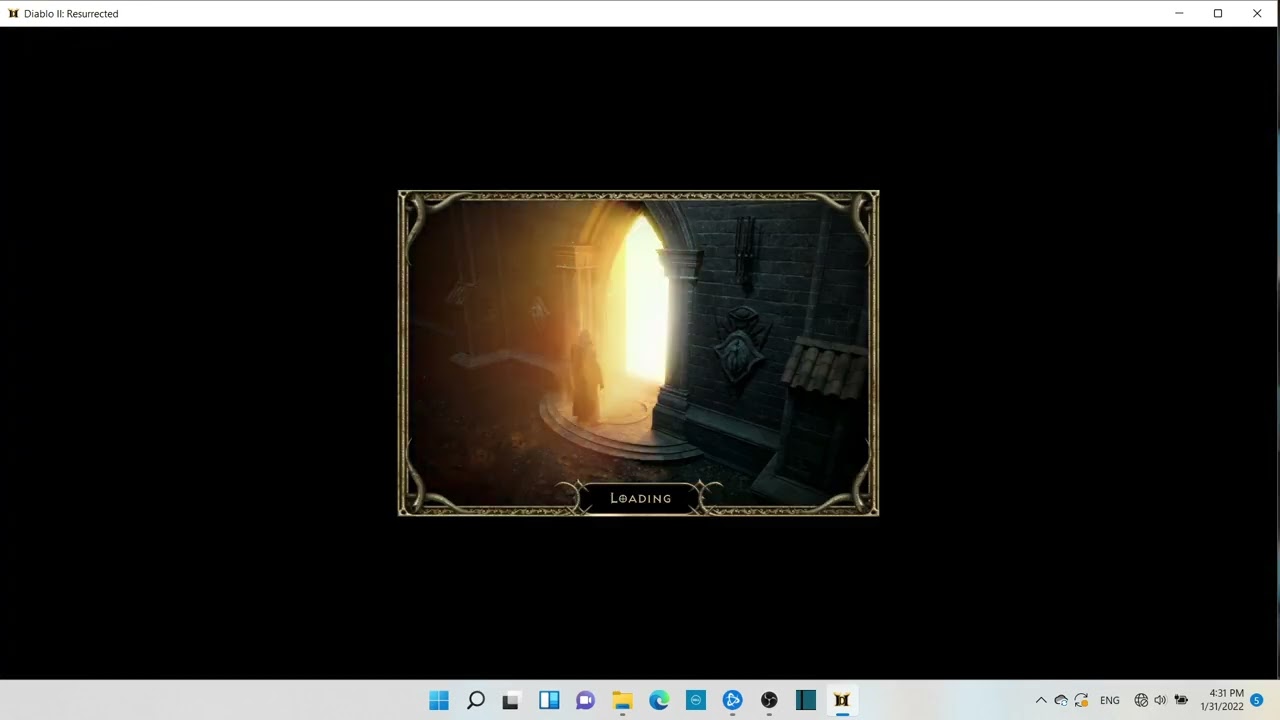Open the Dell app in the taskbar

[x=696, y=701]
